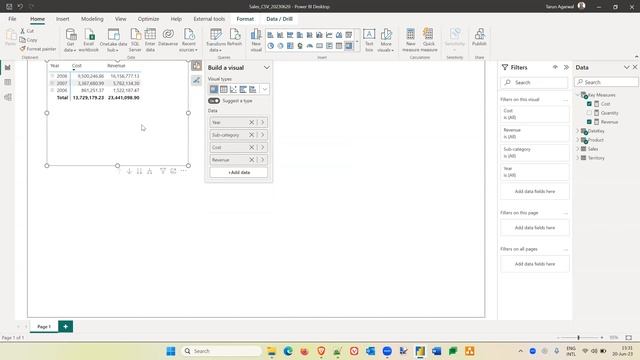Image resolution: width=640 pixels, height=360 pixels.
Task: Select the Page 1 tab
Action: [x=44, y=327]
